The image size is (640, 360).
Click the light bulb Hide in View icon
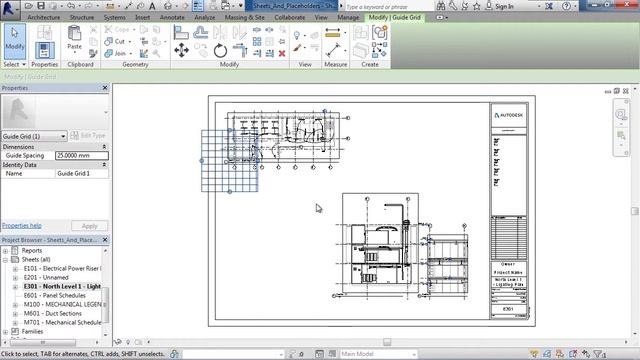coord(297,36)
